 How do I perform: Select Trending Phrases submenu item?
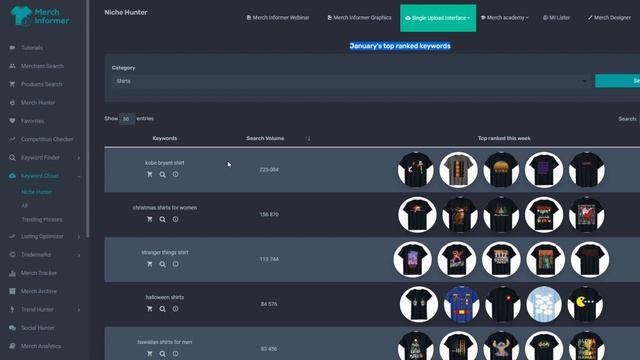[42, 220]
